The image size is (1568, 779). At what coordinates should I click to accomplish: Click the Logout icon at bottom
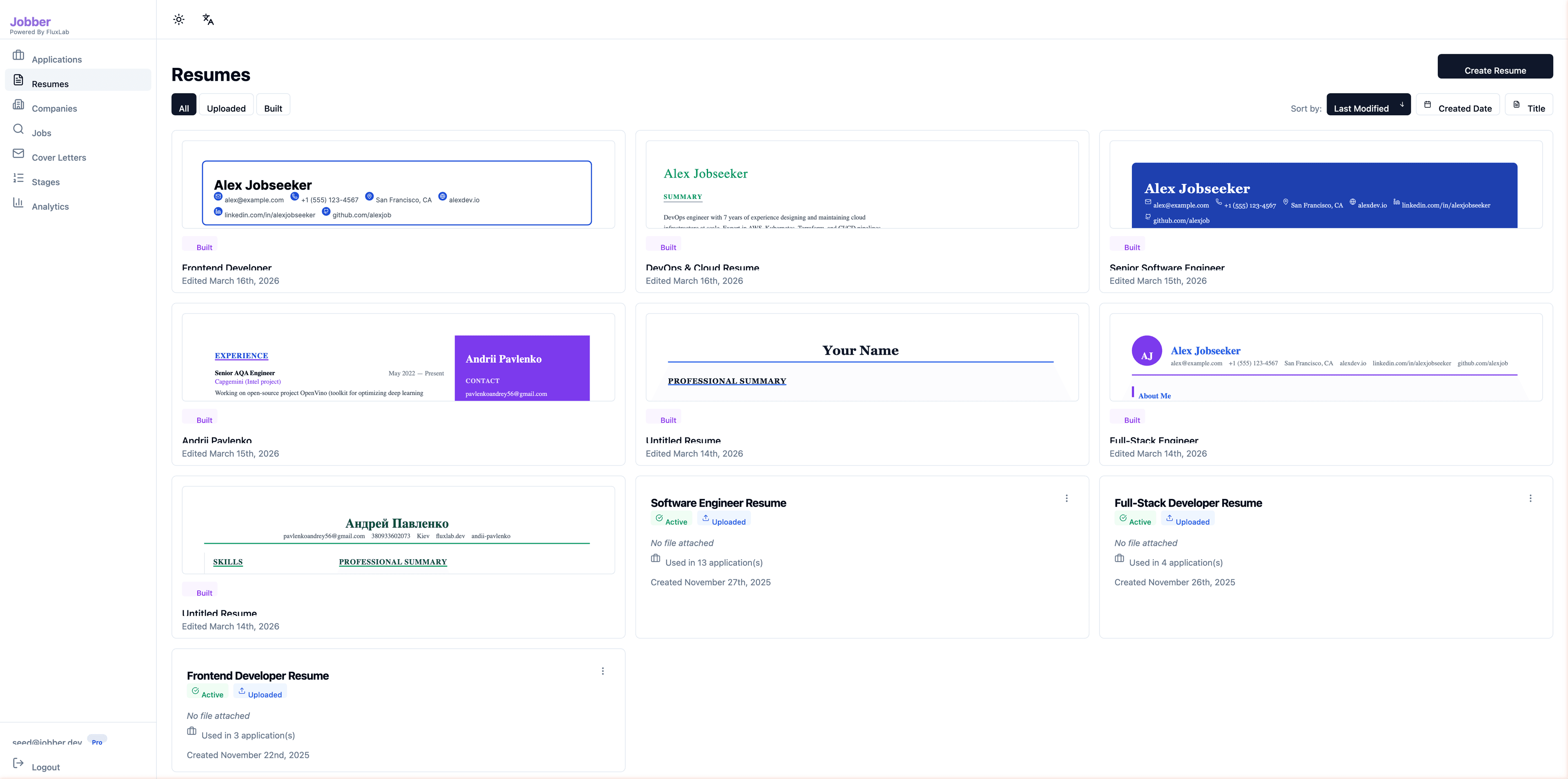pyautogui.click(x=18, y=763)
